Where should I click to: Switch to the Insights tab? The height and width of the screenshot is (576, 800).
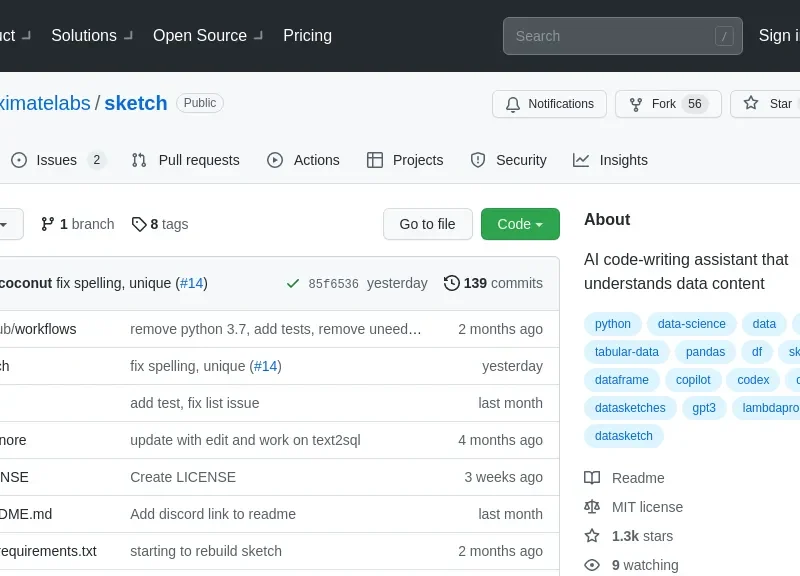pos(610,160)
